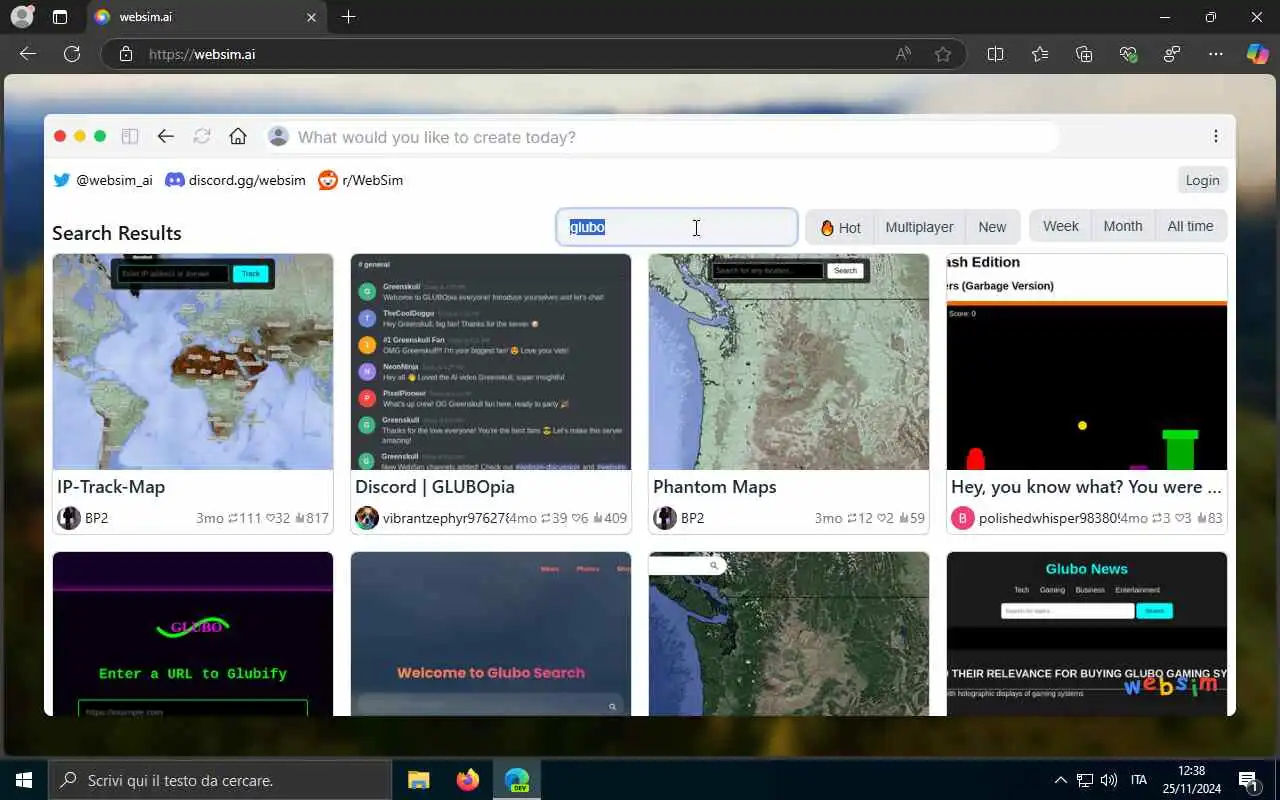This screenshot has height=800, width=1280.
Task: Open Copilot sidebar icon
Action: tap(1257, 54)
